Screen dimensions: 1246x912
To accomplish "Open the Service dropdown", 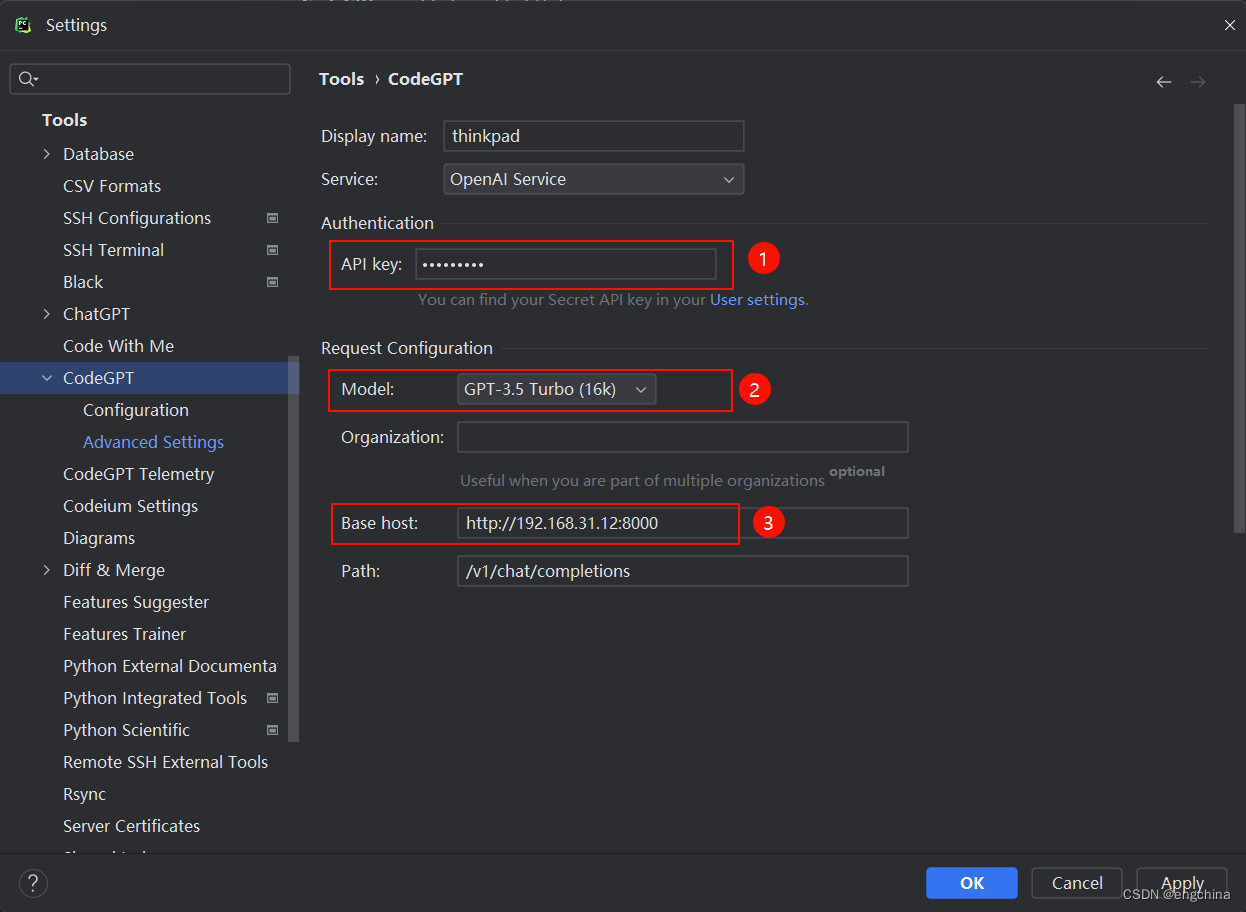I will pyautogui.click(x=594, y=179).
